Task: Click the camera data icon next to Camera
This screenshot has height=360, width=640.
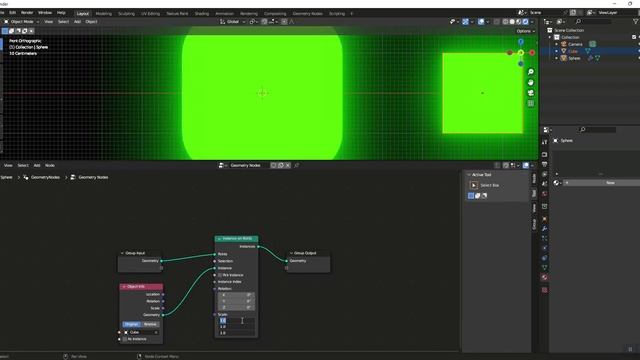Action: point(592,44)
